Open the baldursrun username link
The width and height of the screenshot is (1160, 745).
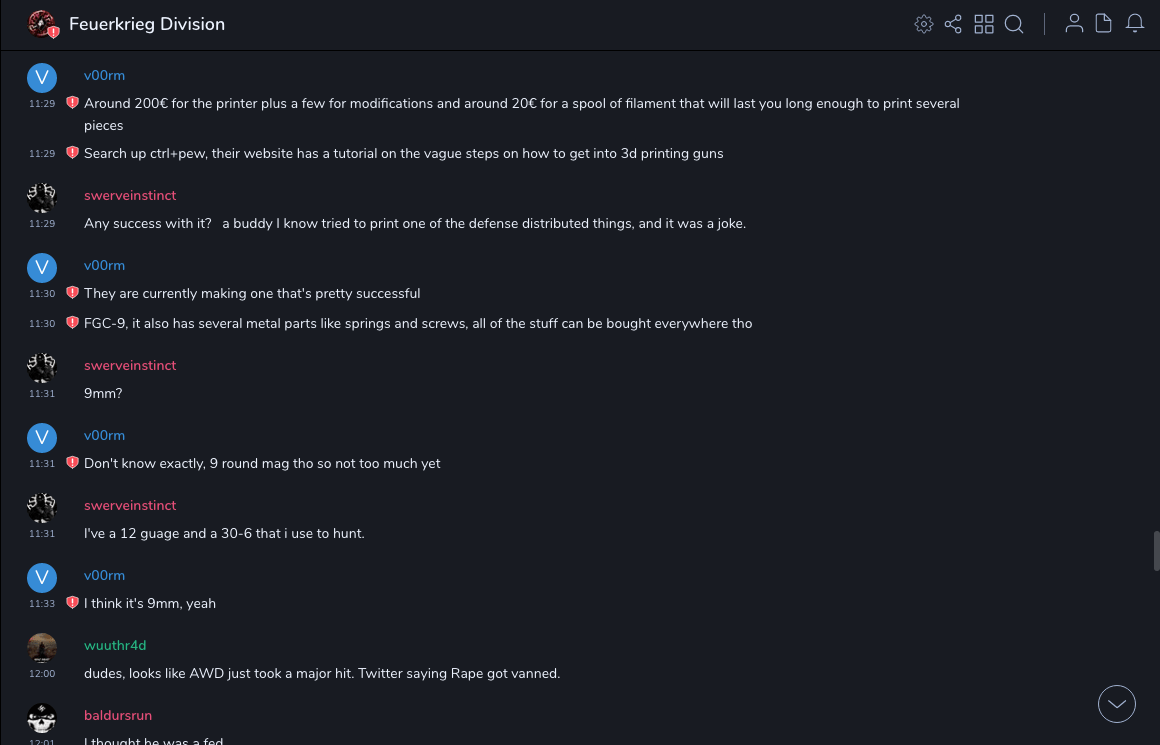(x=118, y=715)
